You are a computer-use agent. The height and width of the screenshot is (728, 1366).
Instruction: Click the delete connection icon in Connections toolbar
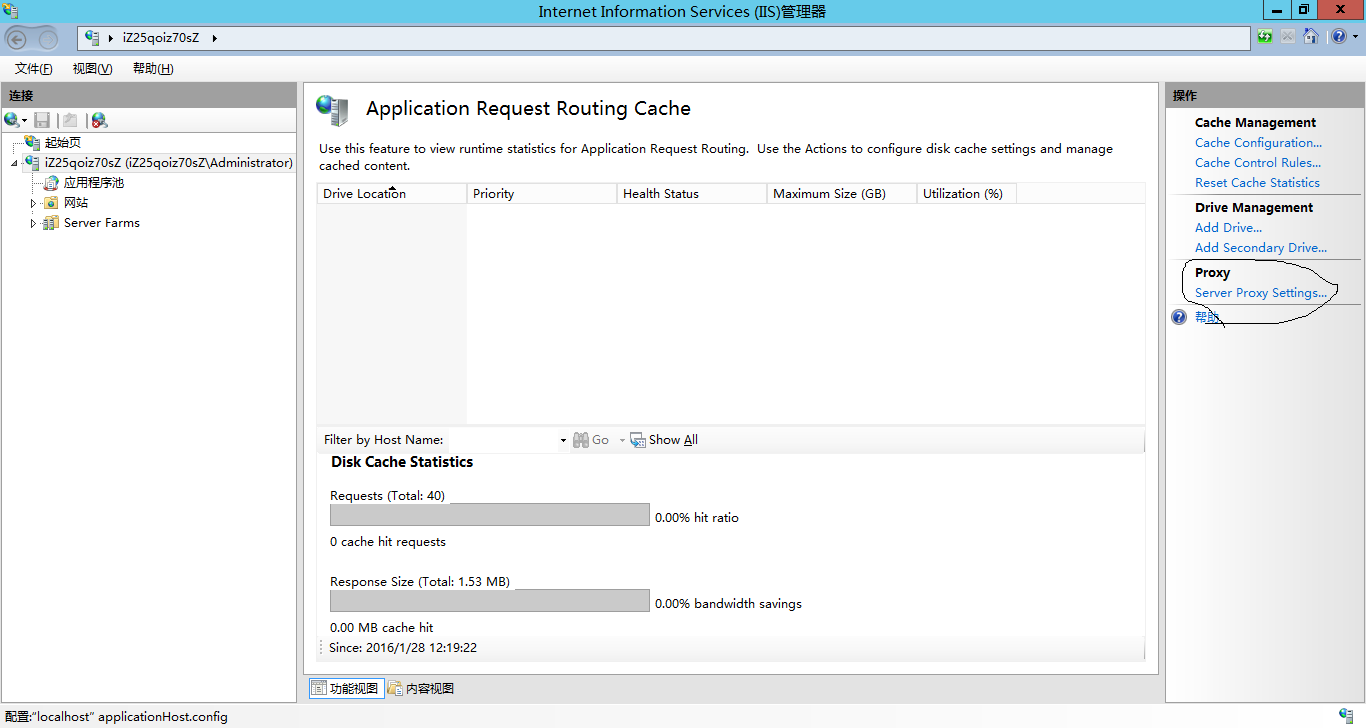[x=99, y=120]
